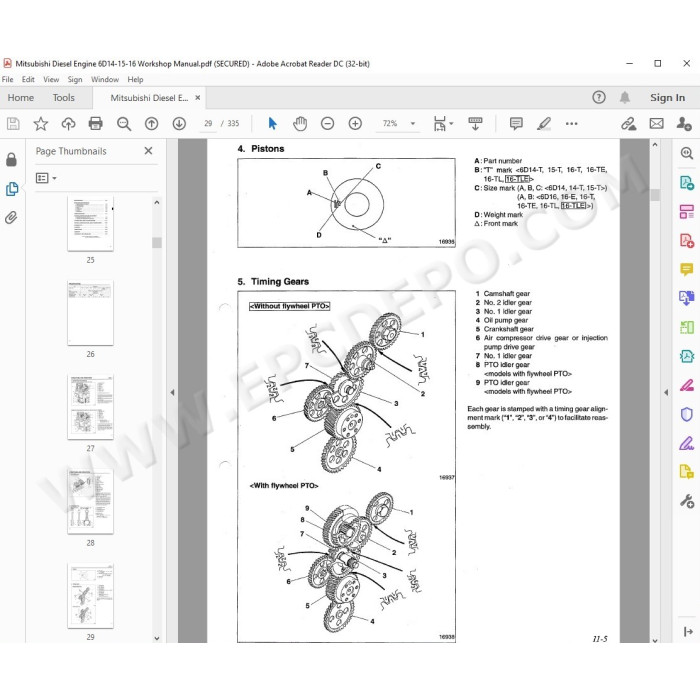Click document scrollbar down arrow
This screenshot has height=700, width=700.
point(655,640)
